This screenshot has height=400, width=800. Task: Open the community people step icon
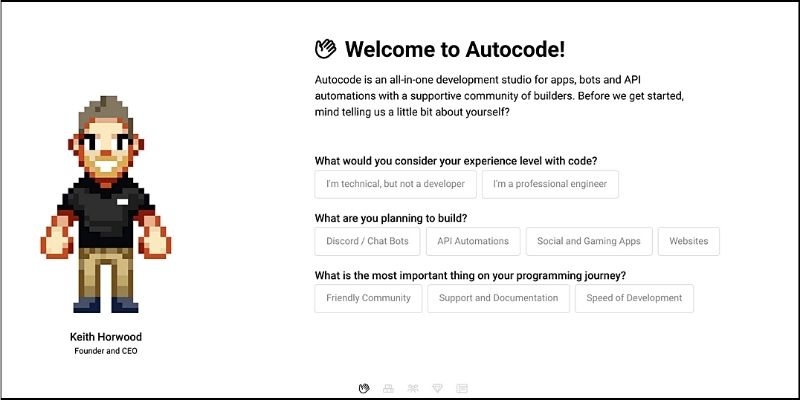pyautogui.click(x=413, y=388)
